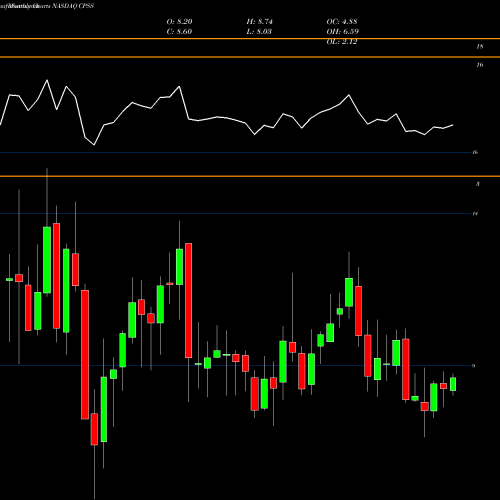This screenshot has height=500, width=500.
Task: Click the 9 price axis label
Action: pyautogui.click(x=474, y=366)
